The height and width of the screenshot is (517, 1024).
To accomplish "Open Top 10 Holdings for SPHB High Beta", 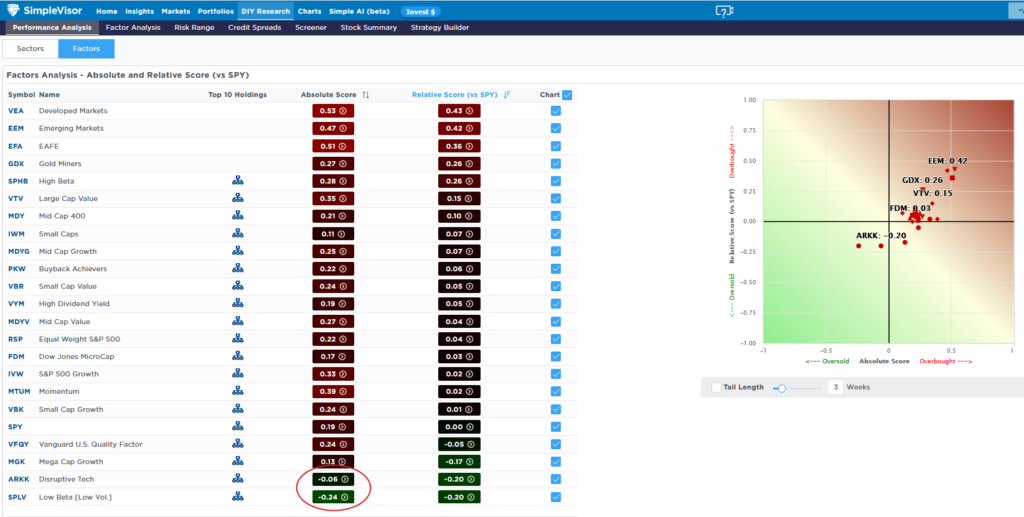I will tap(238, 181).
